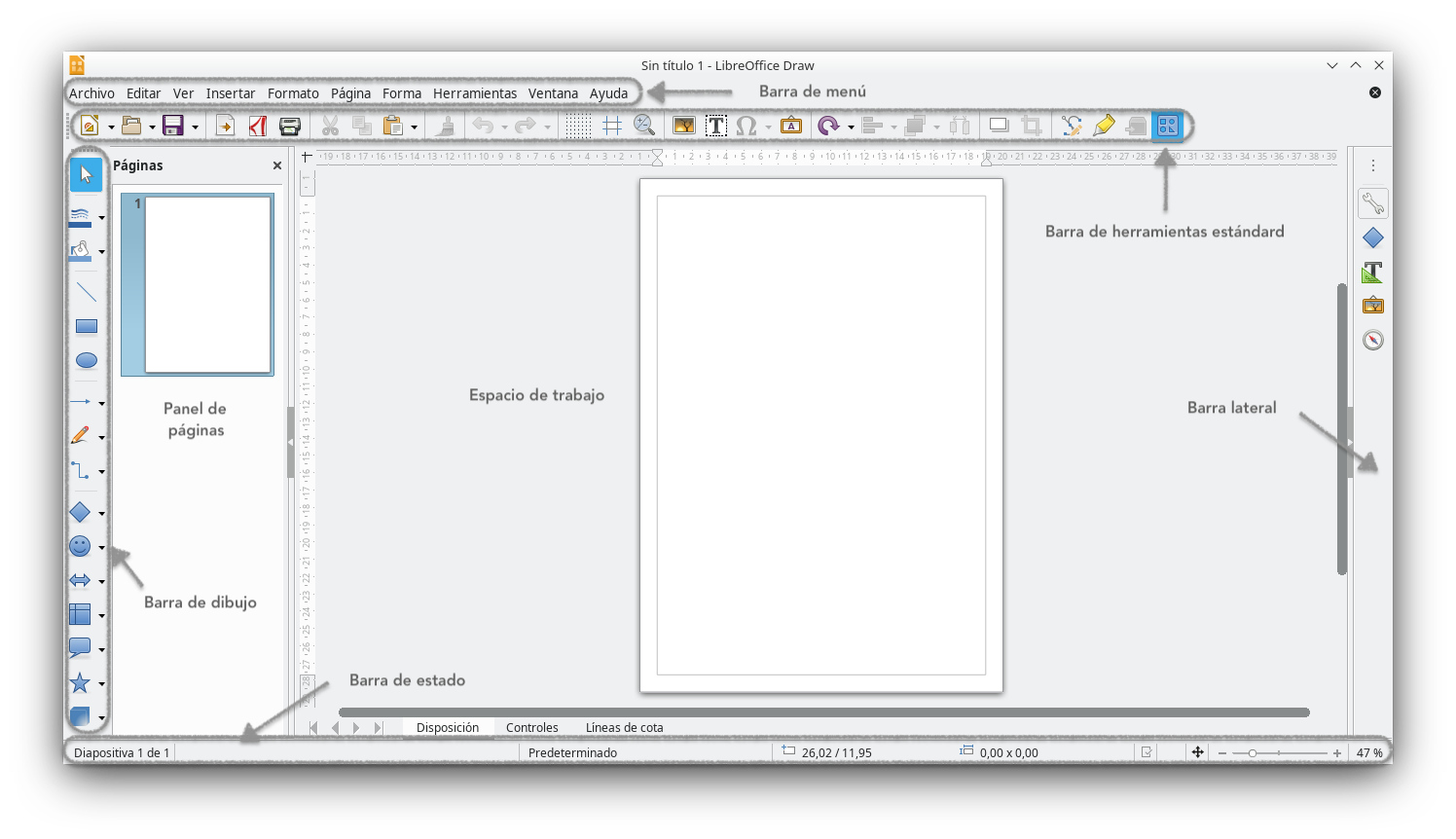This screenshot has height=839, width=1456.
Task: Open the sidebar Shapes deck
Action: click(x=1373, y=237)
